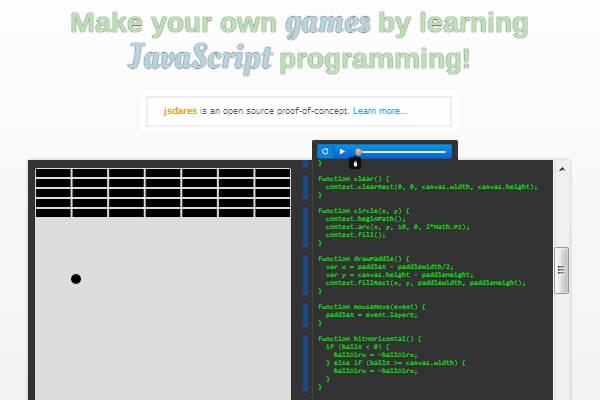Click the code line starting "context.arc("

pos(398,227)
